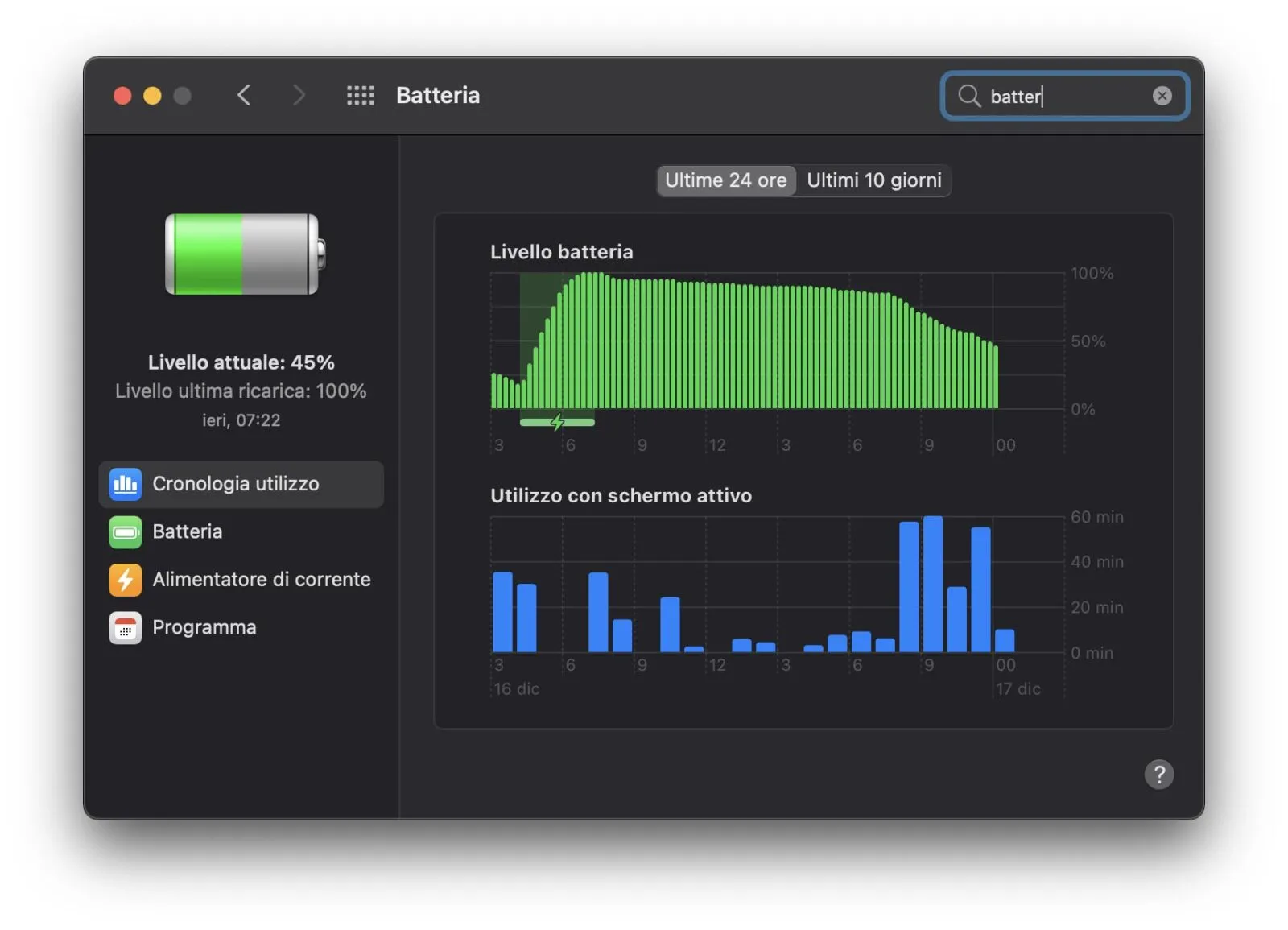Image resolution: width=1288 pixels, height=930 pixels.
Task: Open the help question mark button
Action: point(1159,775)
